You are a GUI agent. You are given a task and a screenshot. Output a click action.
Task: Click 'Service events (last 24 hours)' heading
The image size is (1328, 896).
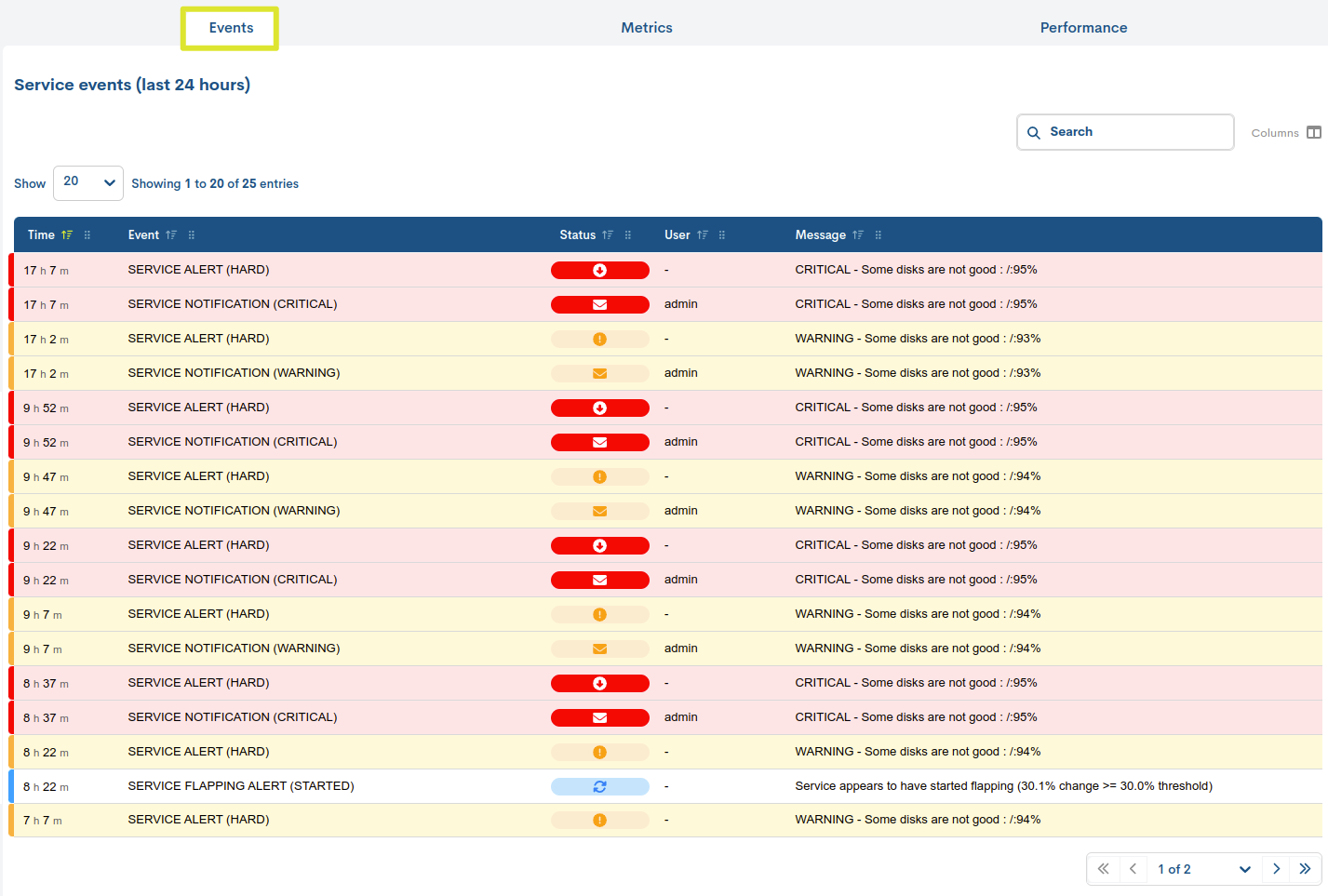point(132,85)
